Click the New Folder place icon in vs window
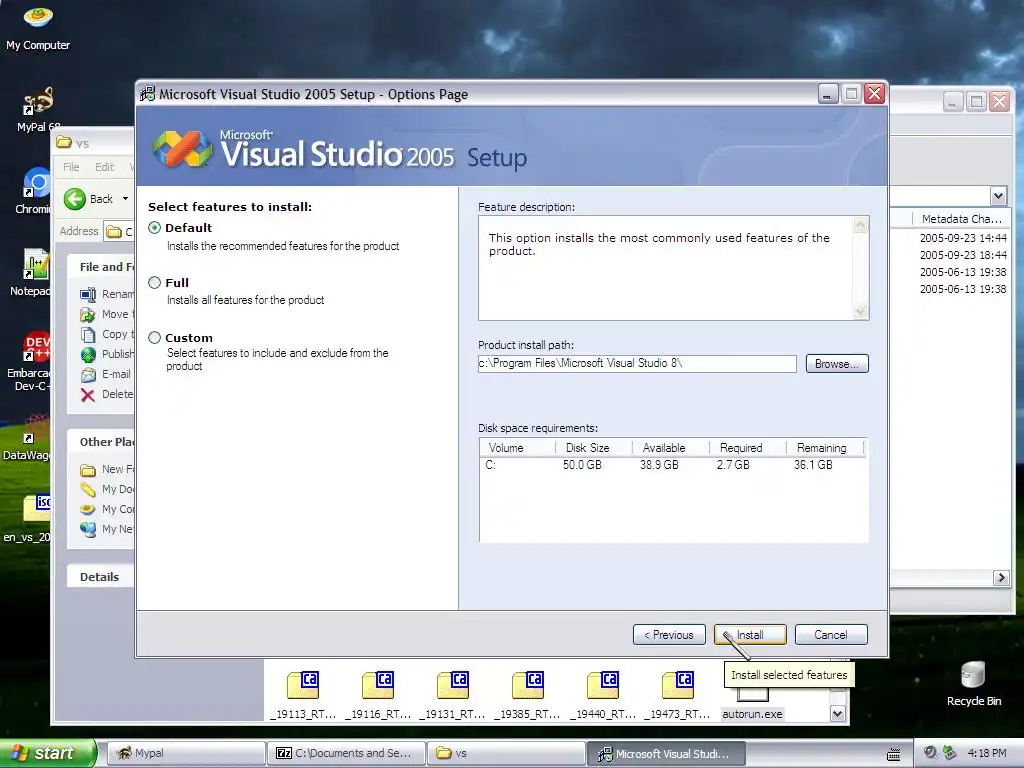Viewport: 1024px width, 768px height. [x=88, y=470]
